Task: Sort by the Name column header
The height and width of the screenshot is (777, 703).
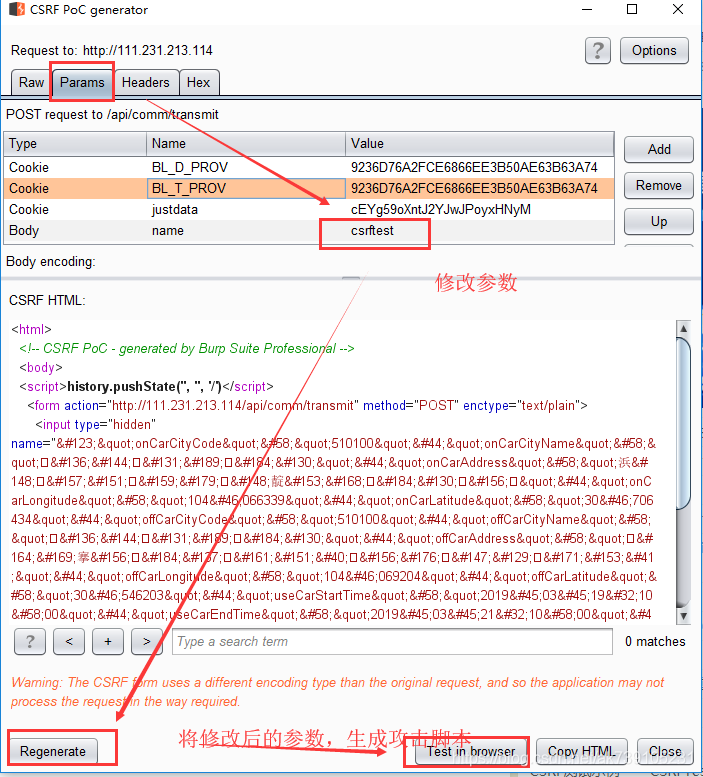Action: click(246, 144)
